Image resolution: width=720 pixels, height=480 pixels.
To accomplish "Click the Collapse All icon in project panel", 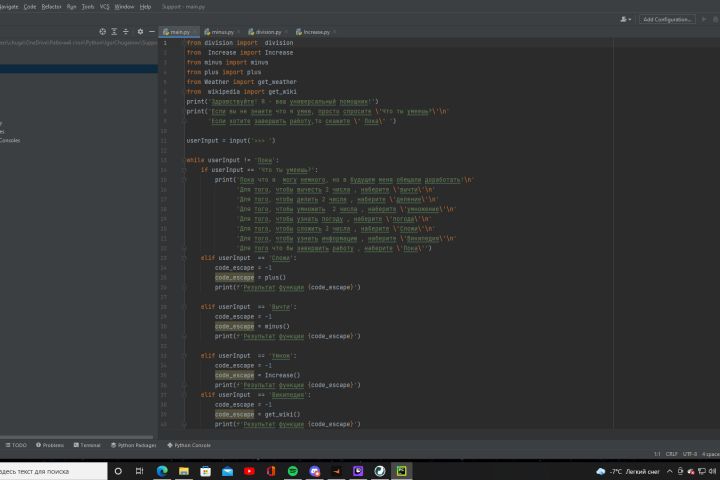I will (x=125, y=32).
